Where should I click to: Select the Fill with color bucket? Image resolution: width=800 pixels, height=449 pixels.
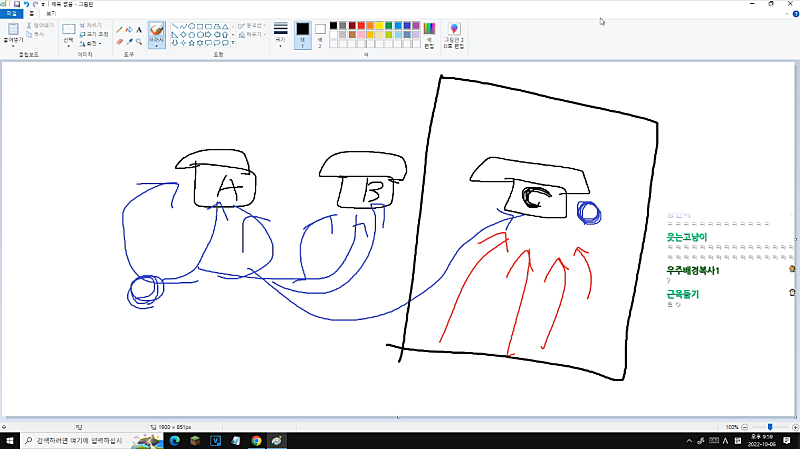click(x=129, y=30)
